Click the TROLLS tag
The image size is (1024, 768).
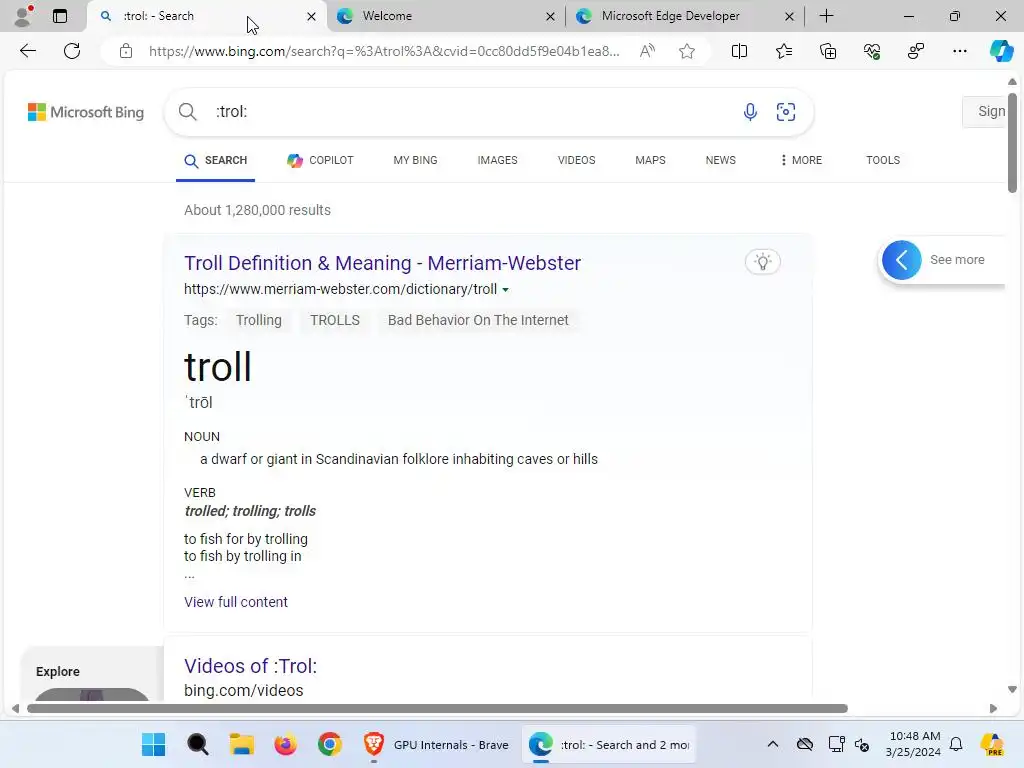click(x=335, y=320)
